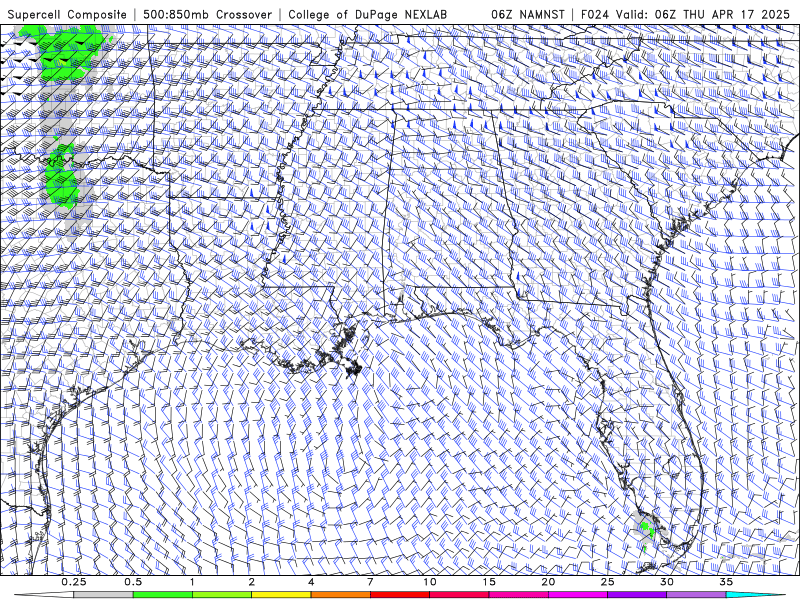
Task: Select the legend value 15
Action: (x=489, y=582)
